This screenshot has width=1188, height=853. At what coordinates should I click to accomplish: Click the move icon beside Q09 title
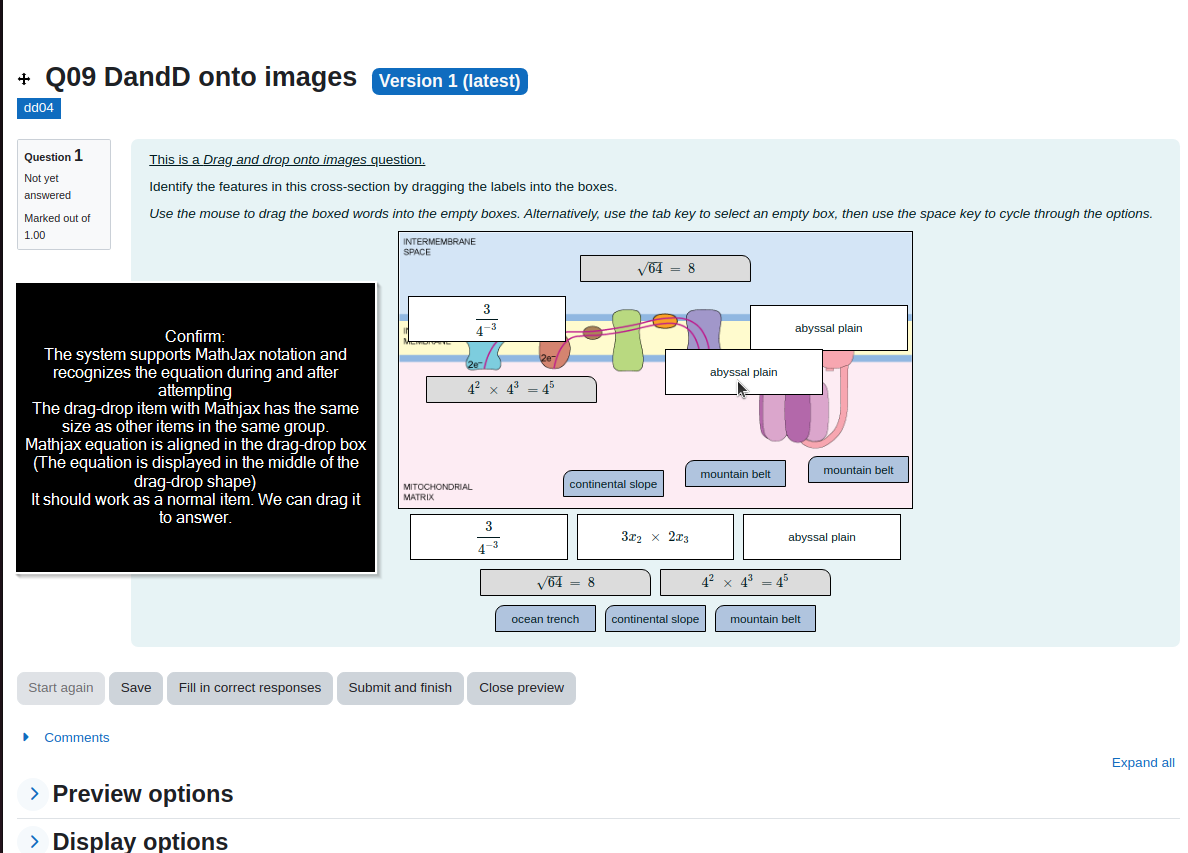(x=24, y=79)
